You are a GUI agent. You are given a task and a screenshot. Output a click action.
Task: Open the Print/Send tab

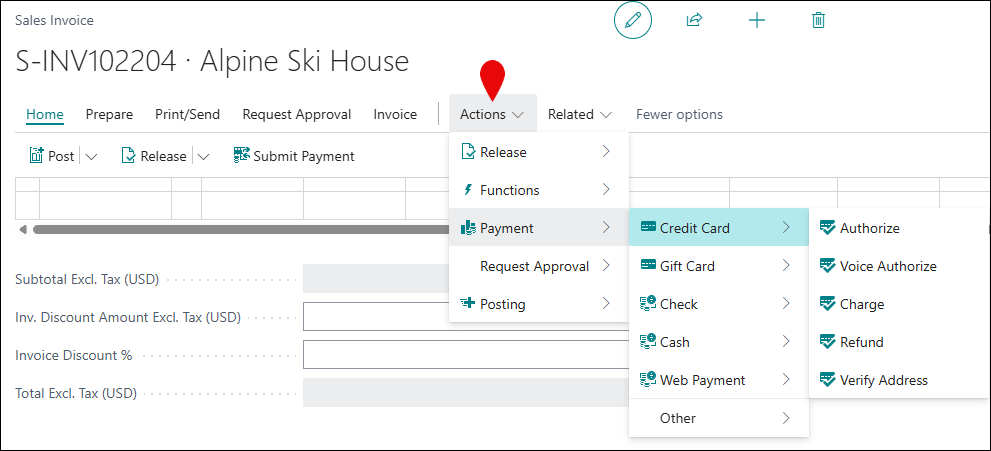(x=188, y=114)
